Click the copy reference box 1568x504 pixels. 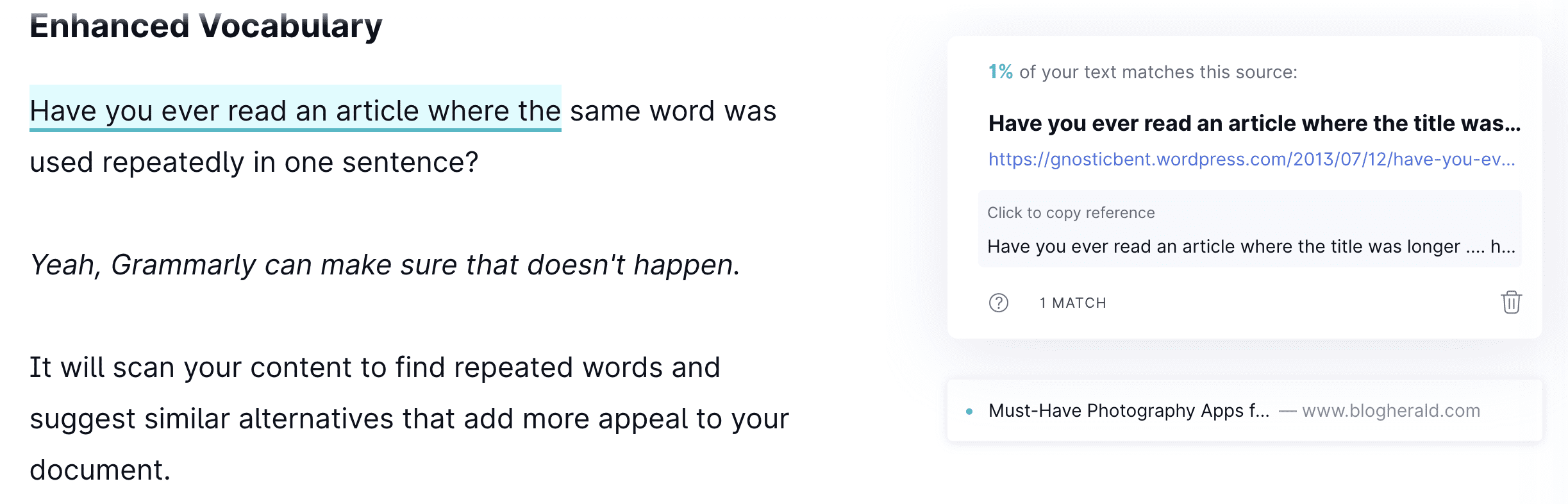tap(1249, 228)
